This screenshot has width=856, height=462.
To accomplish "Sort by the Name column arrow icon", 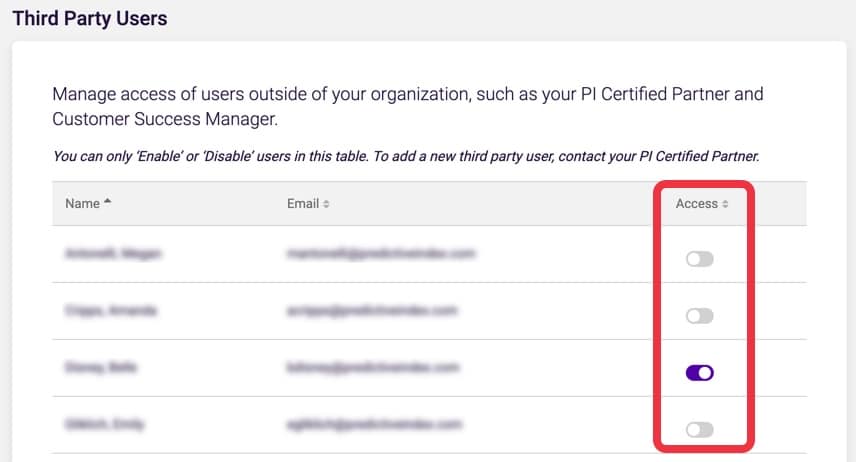I will [x=108, y=202].
